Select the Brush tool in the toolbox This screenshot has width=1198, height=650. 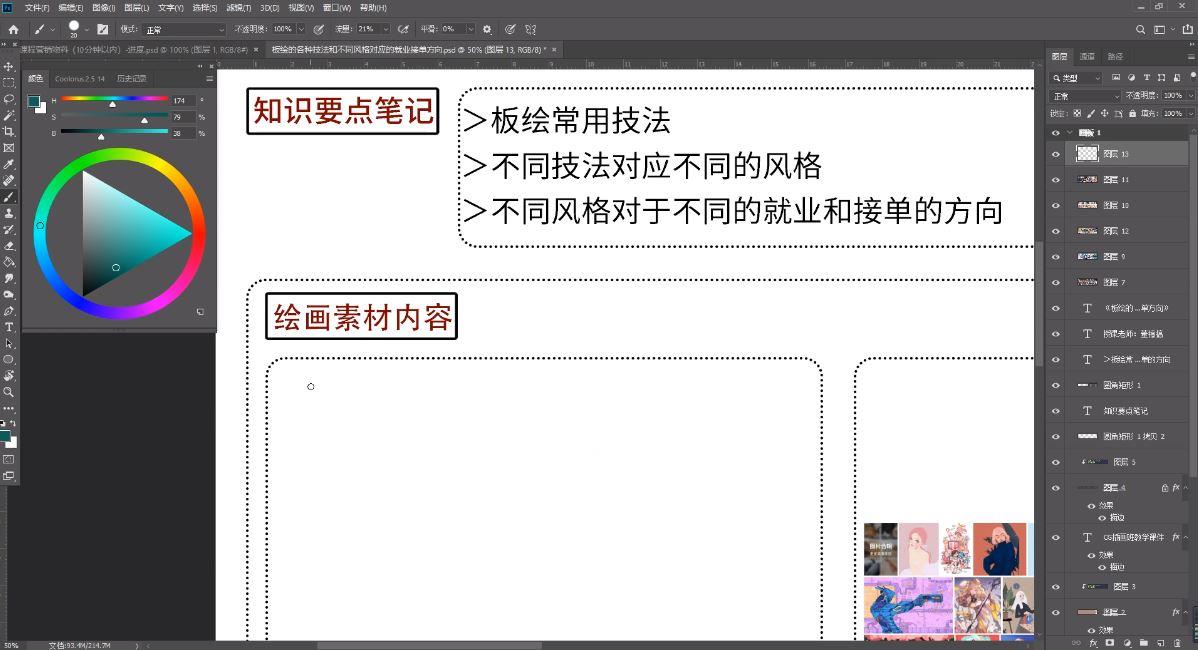click(8, 197)
